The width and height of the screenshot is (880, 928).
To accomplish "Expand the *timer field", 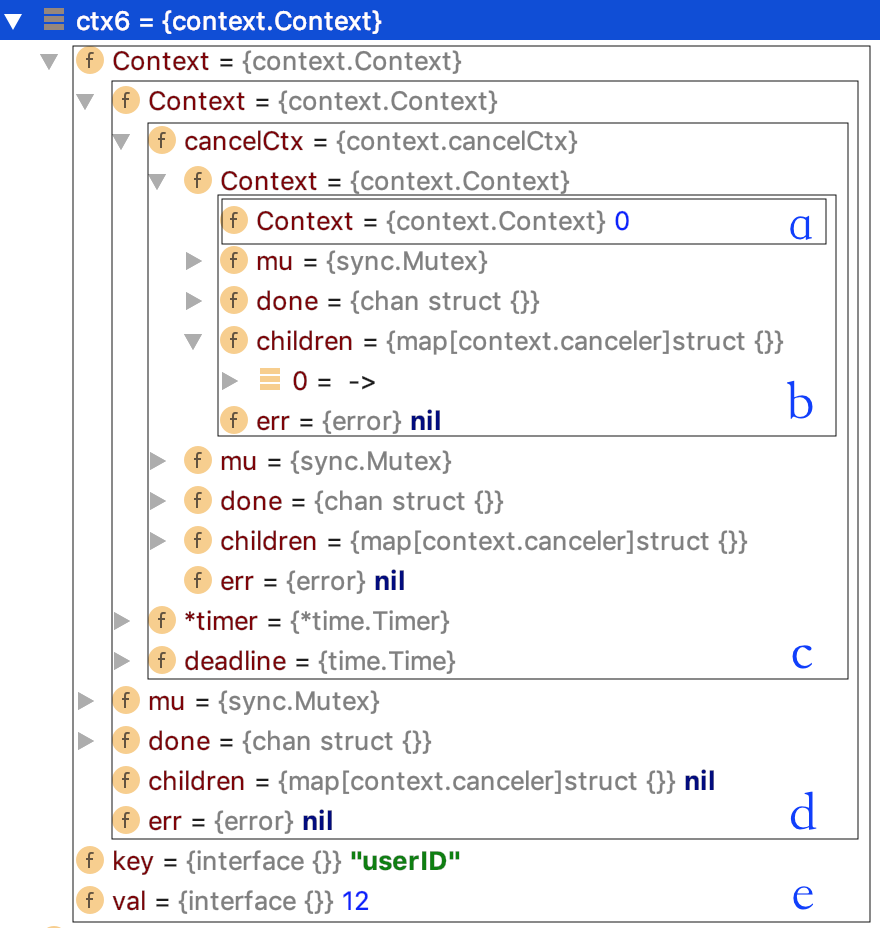I will tap(122, 621).
